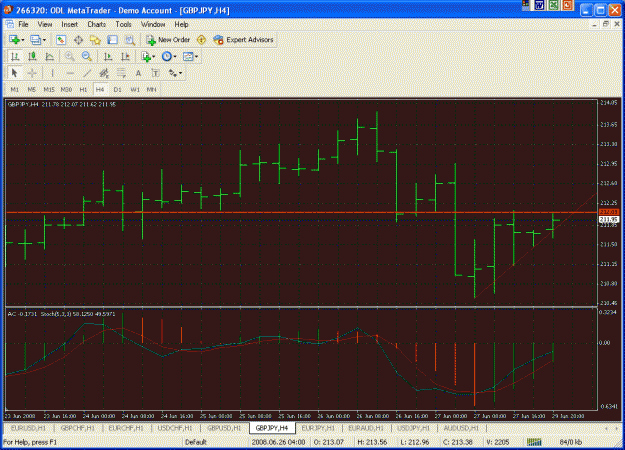Viewport: 625px width, 450px height.
Task: Launch MetaEditor yellow diamond icon
Action: pos(201,40)
